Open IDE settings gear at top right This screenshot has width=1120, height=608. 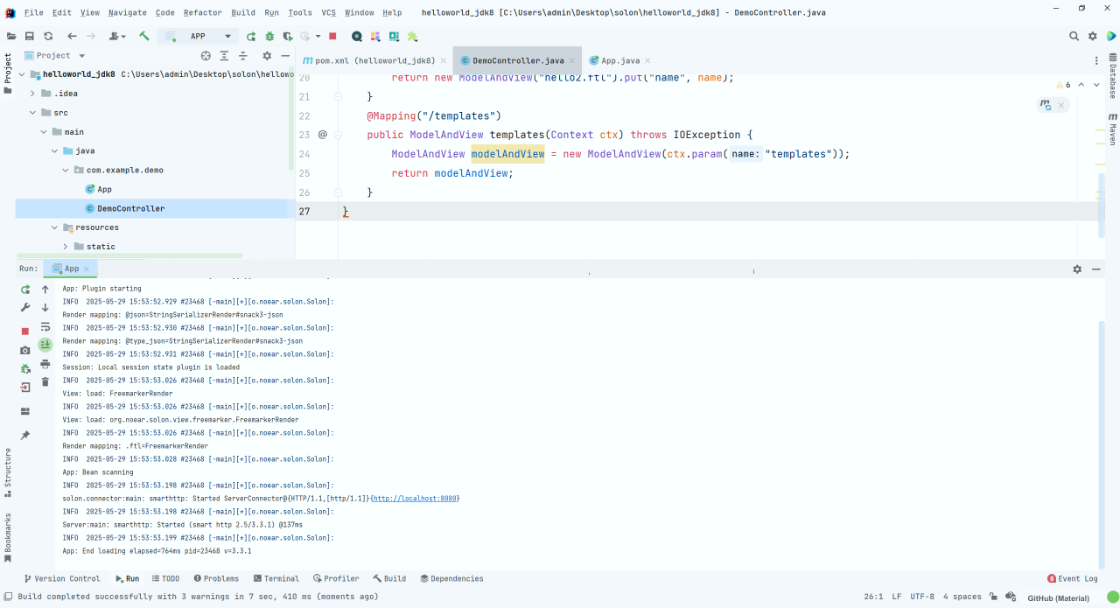(1092, 36)
